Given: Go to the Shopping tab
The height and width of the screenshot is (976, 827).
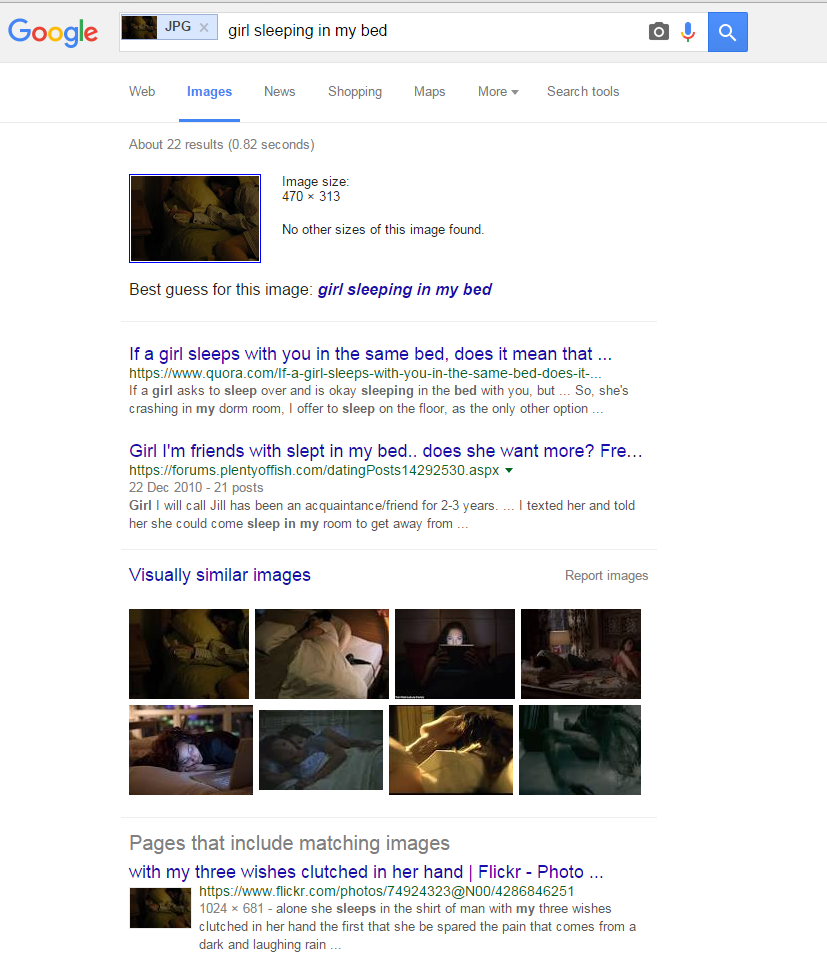Looking at the screenshot, I should pyautogui.click(x=355, y=92).
